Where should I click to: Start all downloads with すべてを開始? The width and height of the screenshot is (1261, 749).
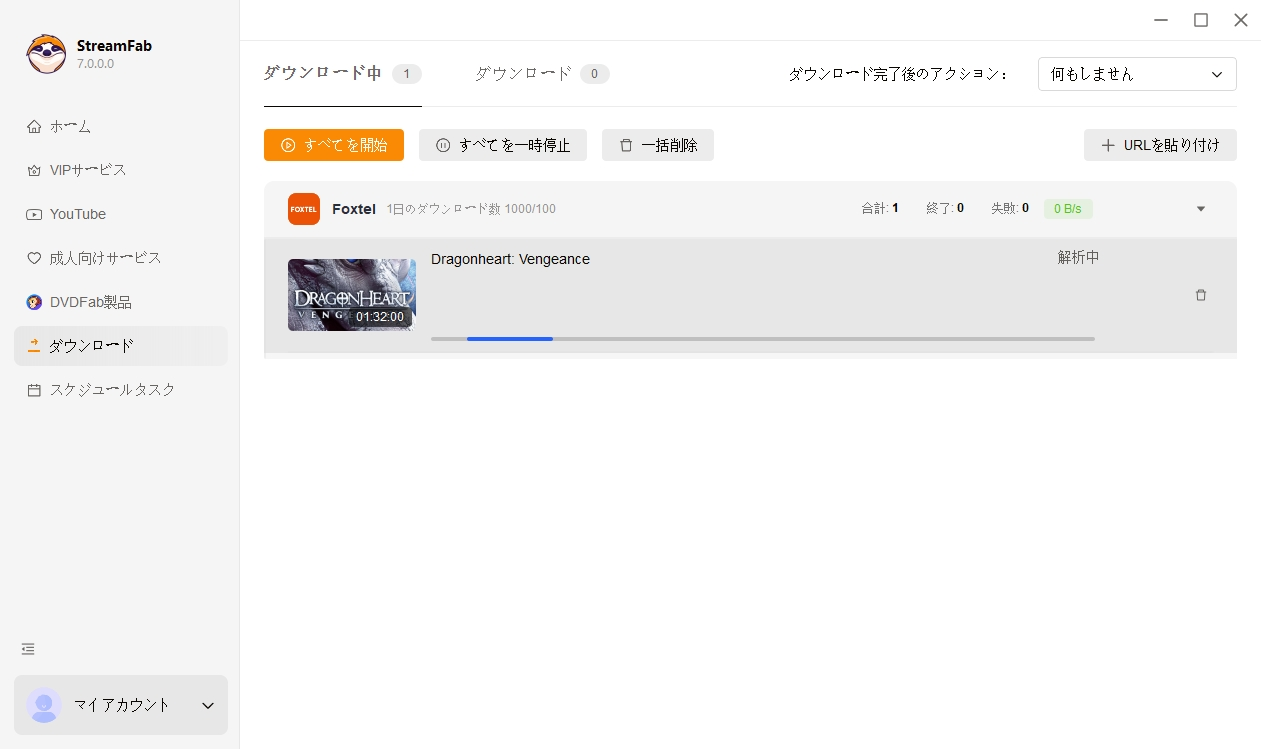[333, 145]
